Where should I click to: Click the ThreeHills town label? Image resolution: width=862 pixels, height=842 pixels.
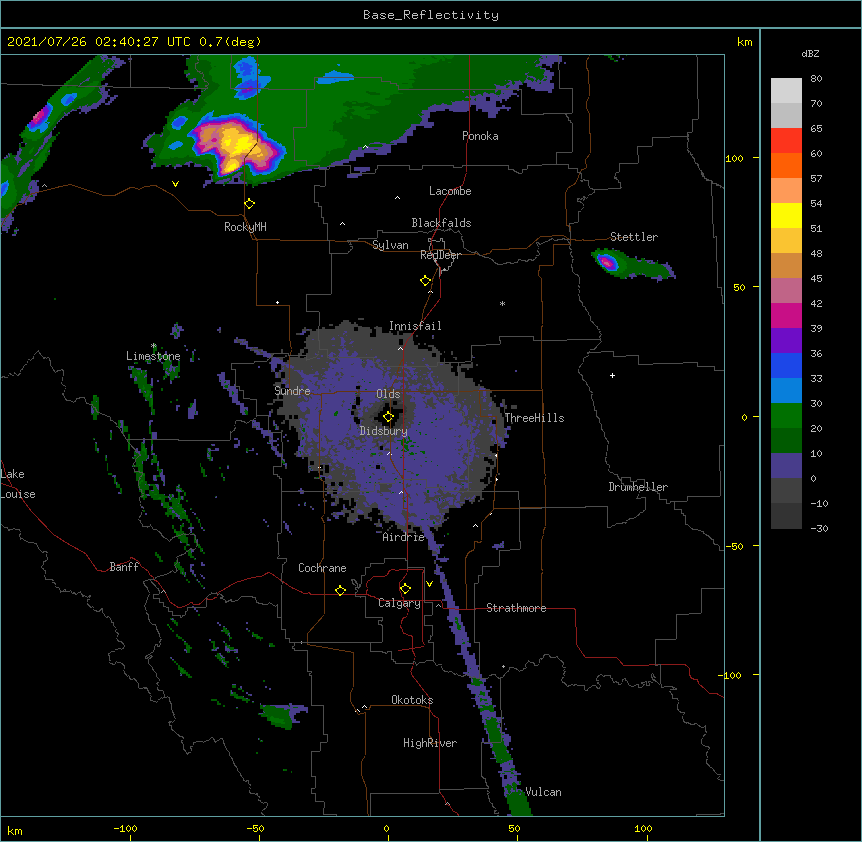tap(534, 418)
